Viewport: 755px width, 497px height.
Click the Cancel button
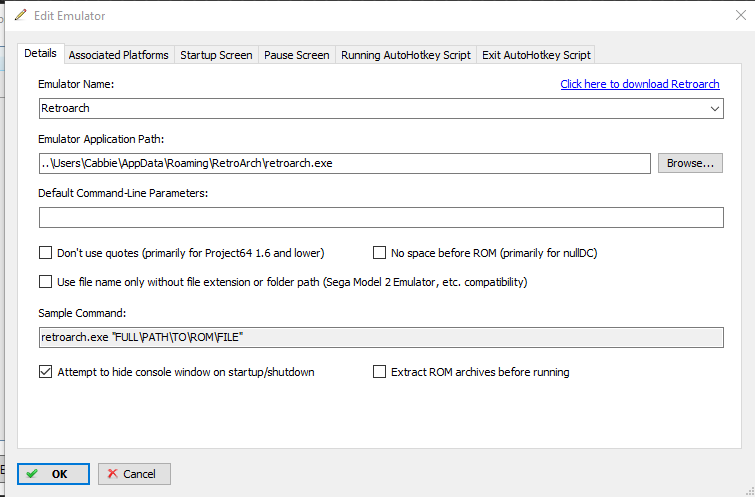point(134,474)
